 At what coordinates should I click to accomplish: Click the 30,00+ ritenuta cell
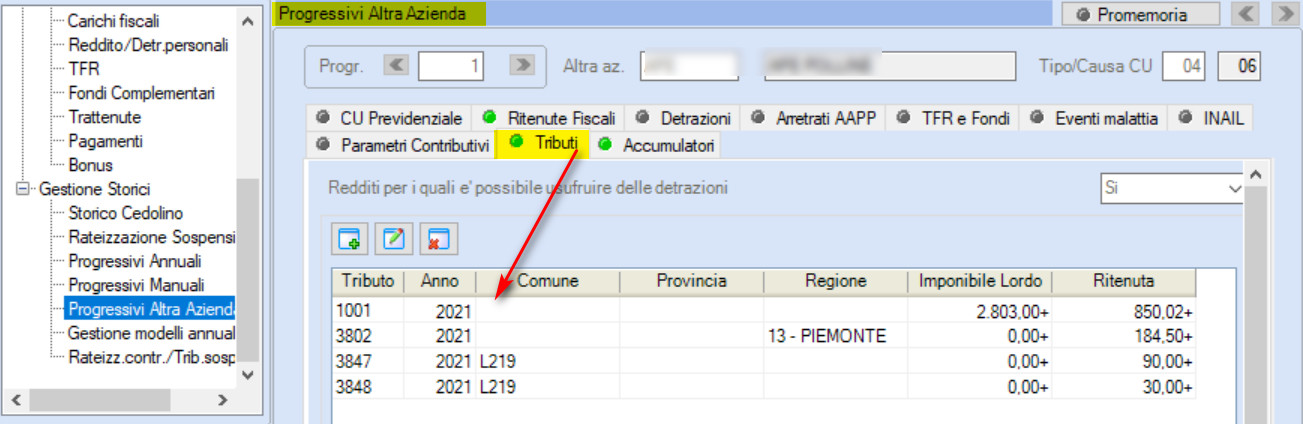(1124, 386)
